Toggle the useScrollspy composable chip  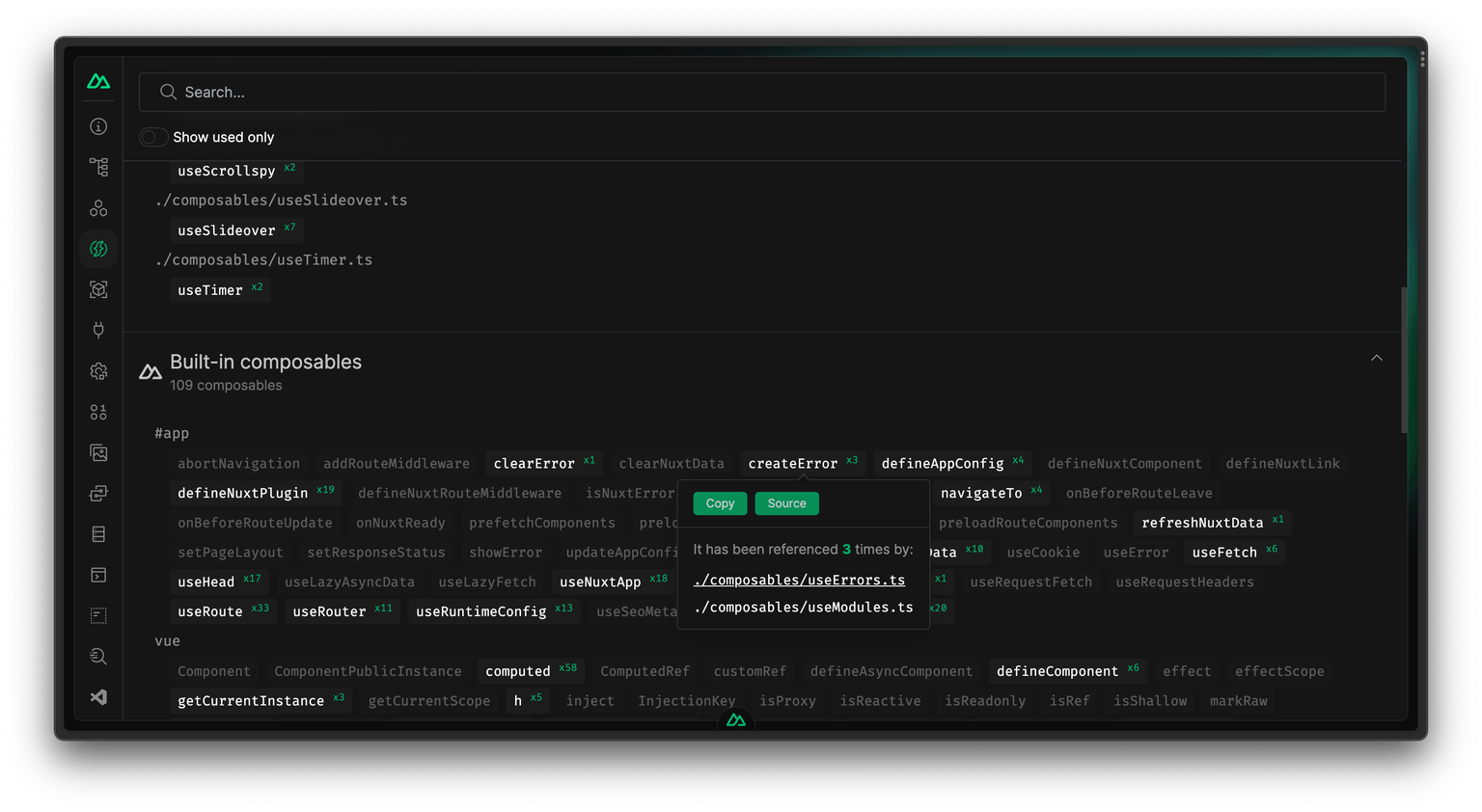(x=236, y=171)
